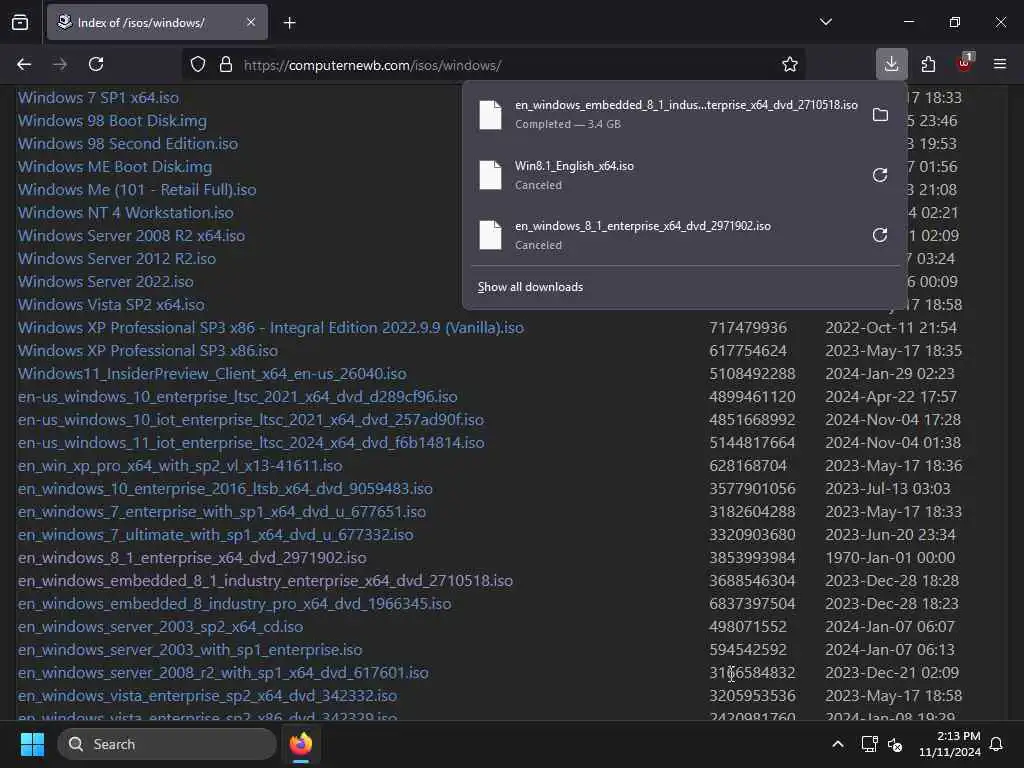Retry Win8.1_English_x64.iso download

point(880,175)
